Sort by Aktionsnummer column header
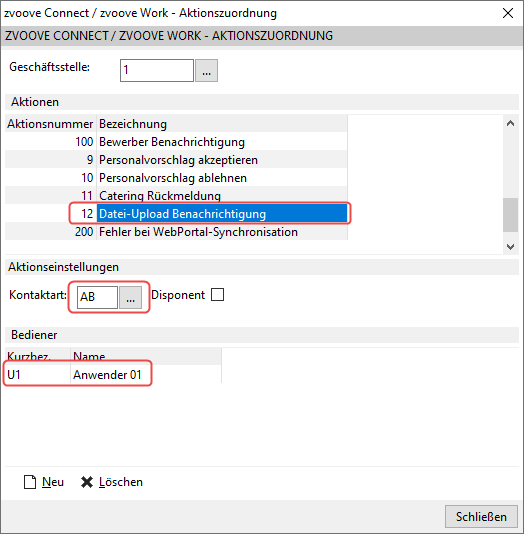 pyautogui.click(x=50, y=124)
